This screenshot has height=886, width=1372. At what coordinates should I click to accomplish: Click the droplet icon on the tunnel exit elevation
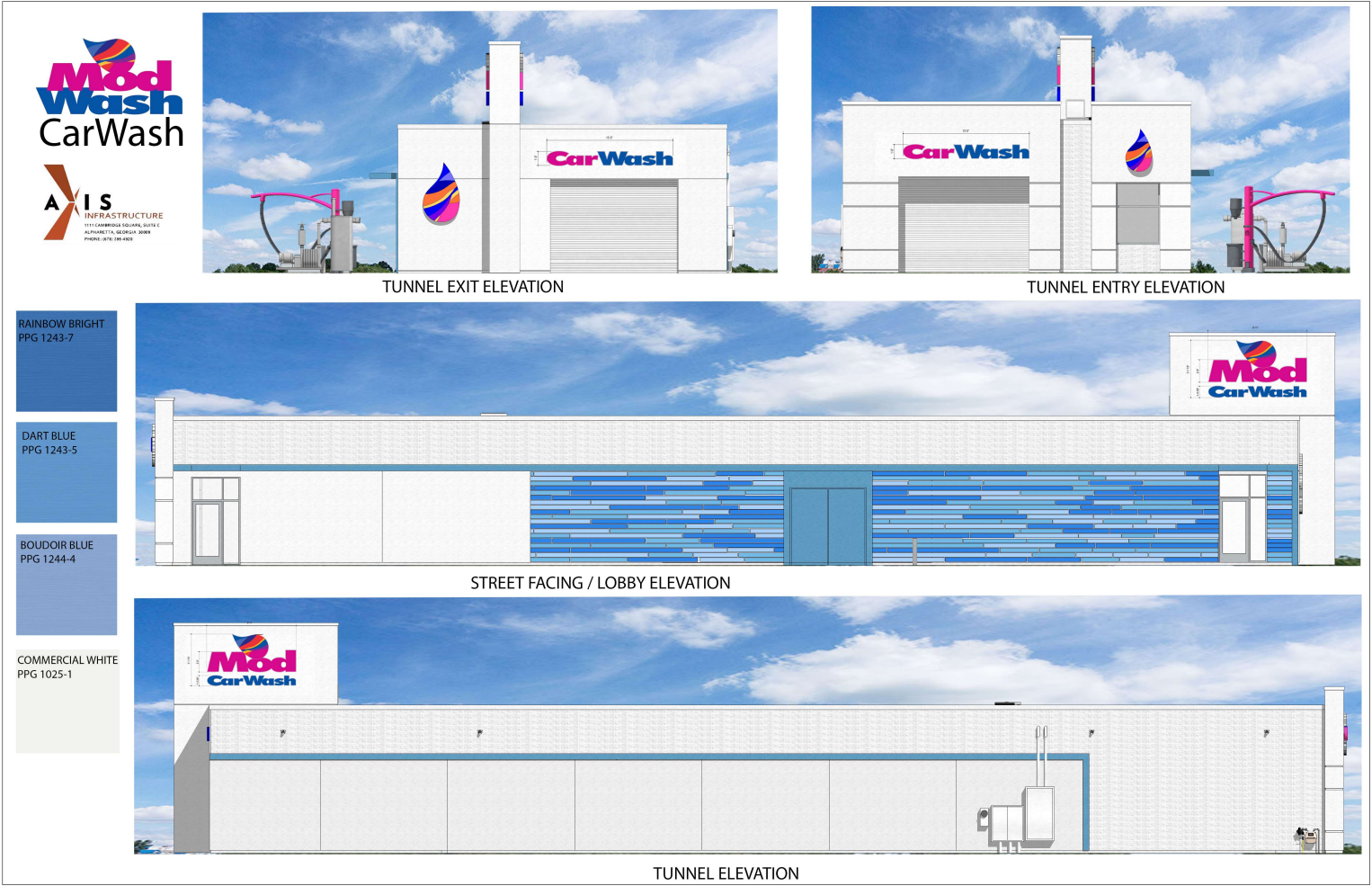441,193
